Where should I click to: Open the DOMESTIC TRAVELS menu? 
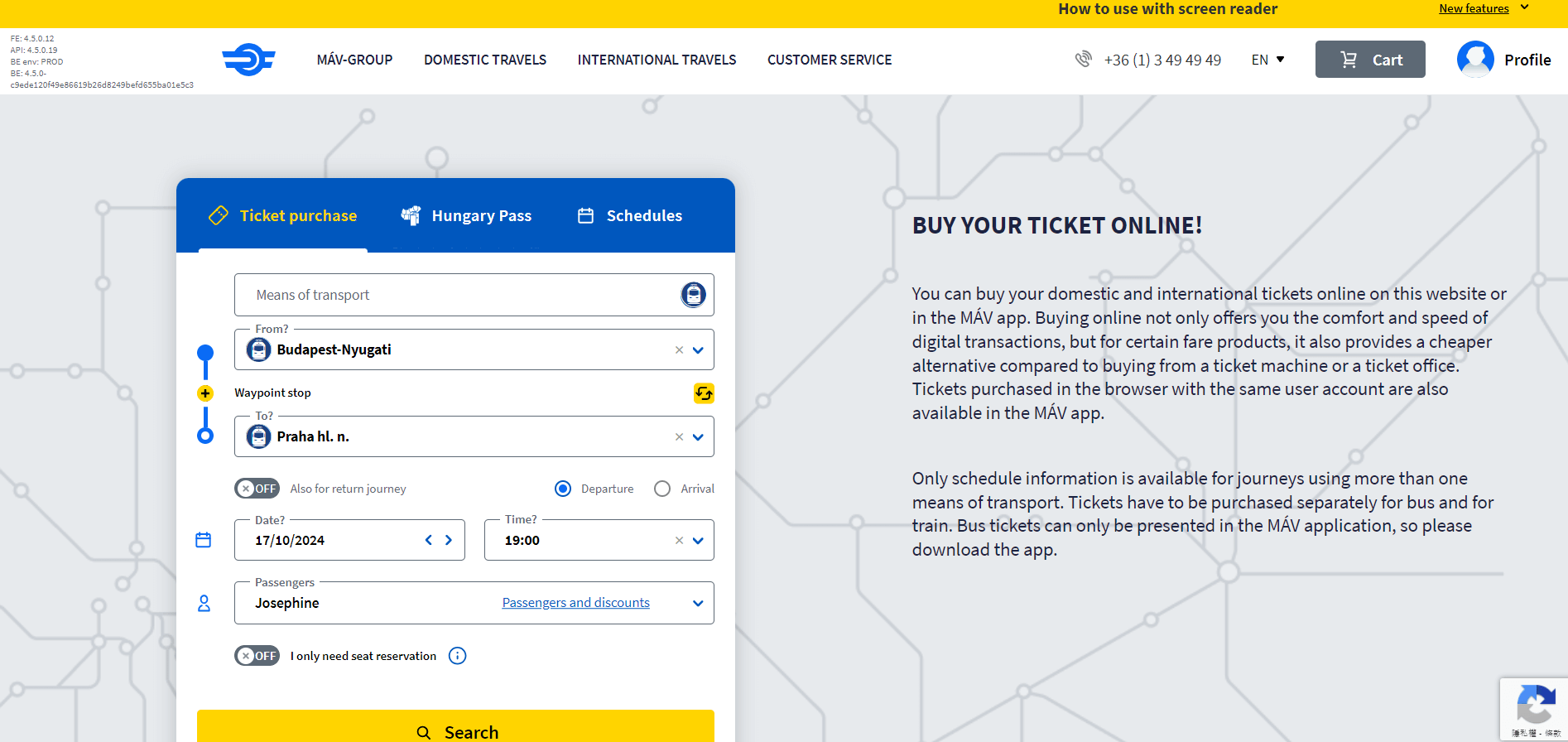tap(485, 60)
